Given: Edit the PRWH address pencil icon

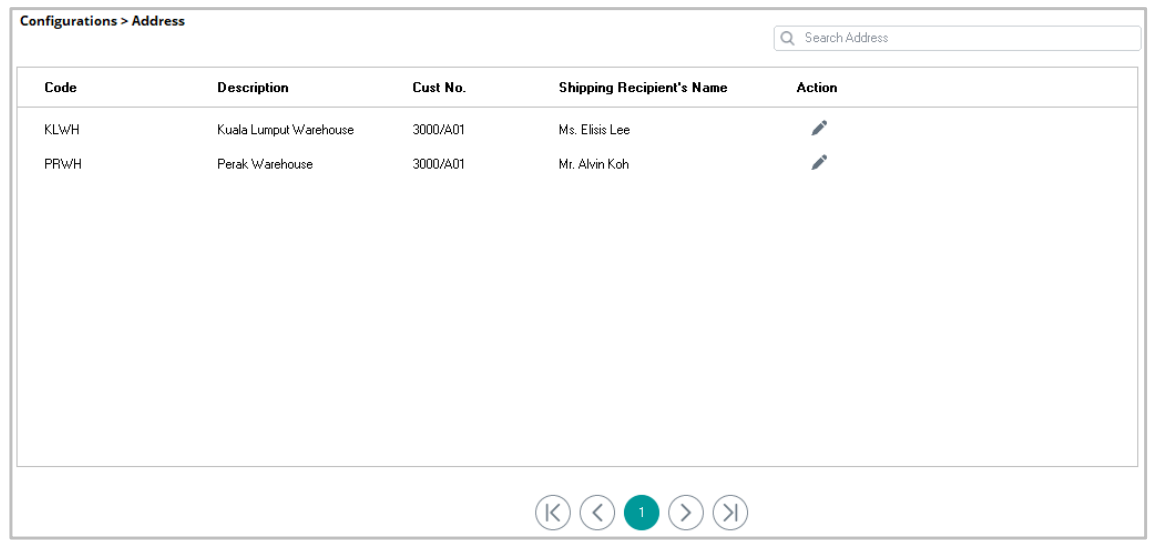Looking at the screenshot, I should click(819, 163).
